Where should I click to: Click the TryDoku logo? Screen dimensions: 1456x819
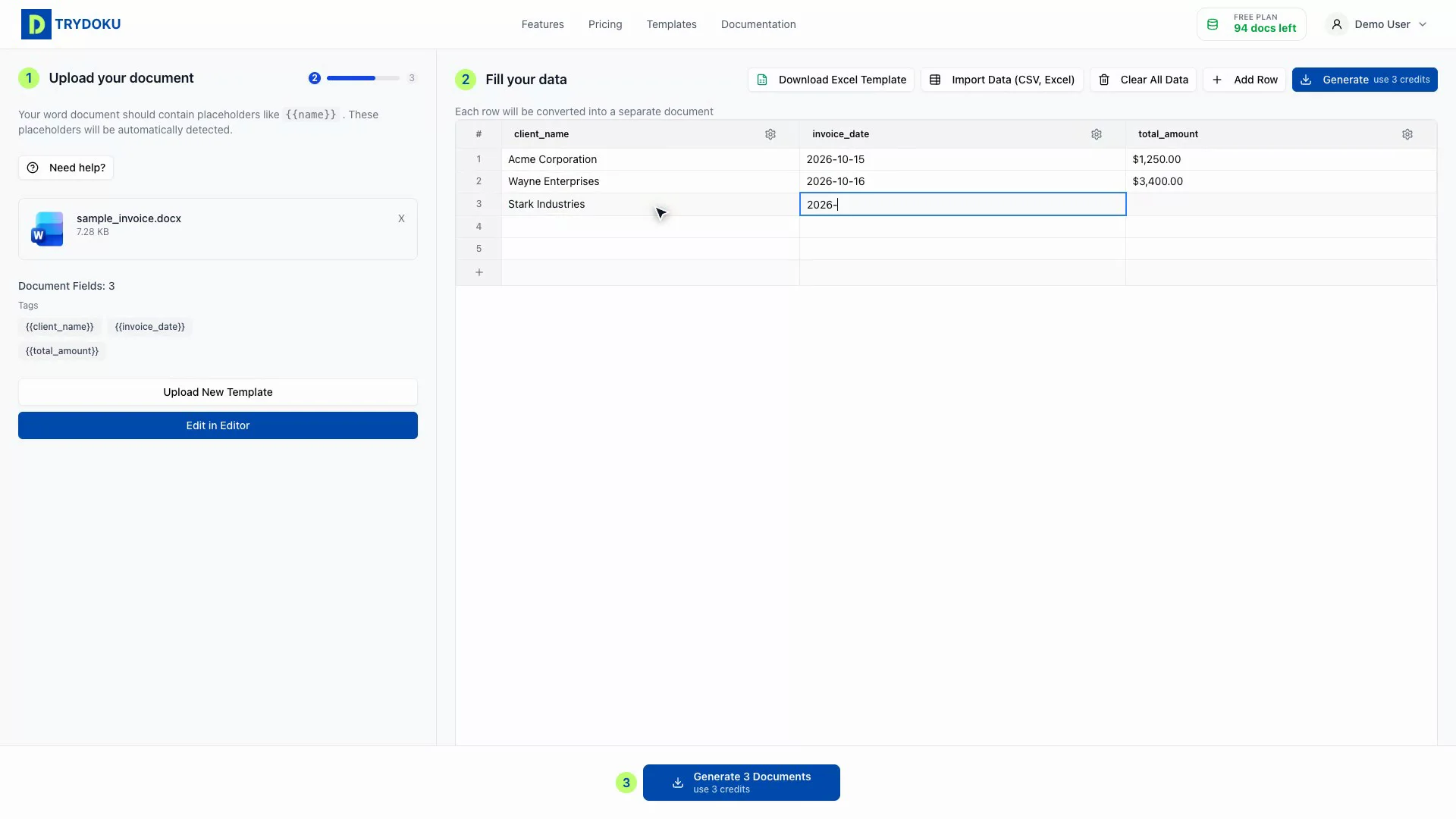coord(71,24)
